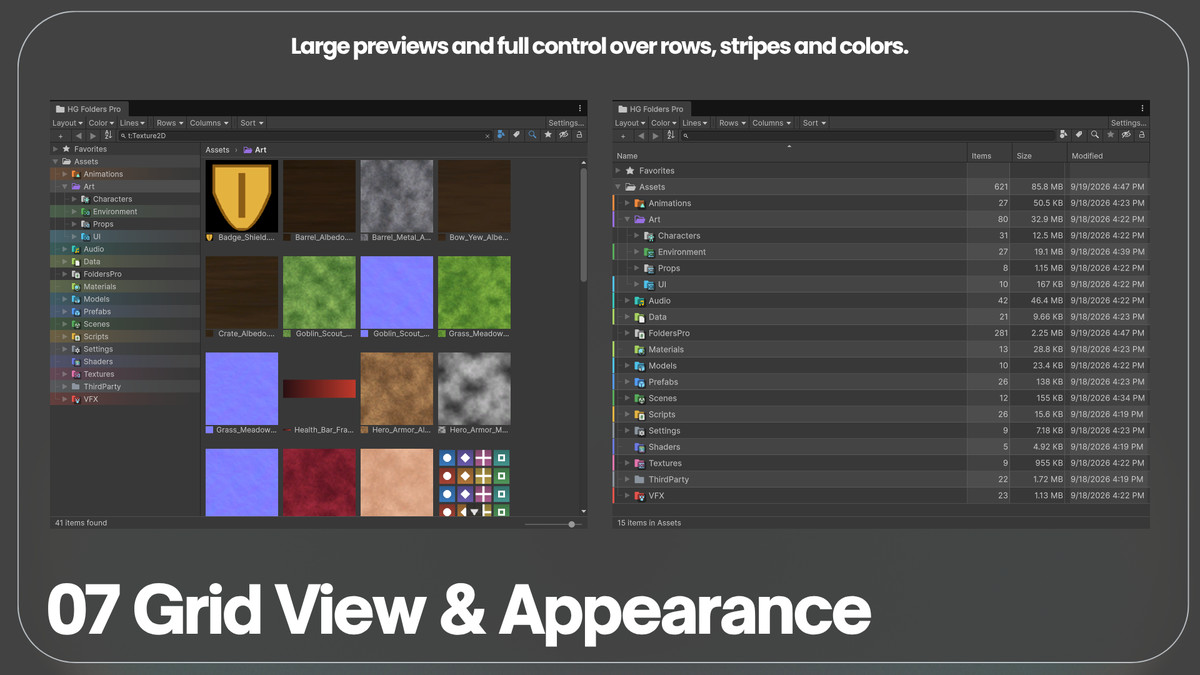Click favorites star icon in list-view toolbar

click(1110, 135)
